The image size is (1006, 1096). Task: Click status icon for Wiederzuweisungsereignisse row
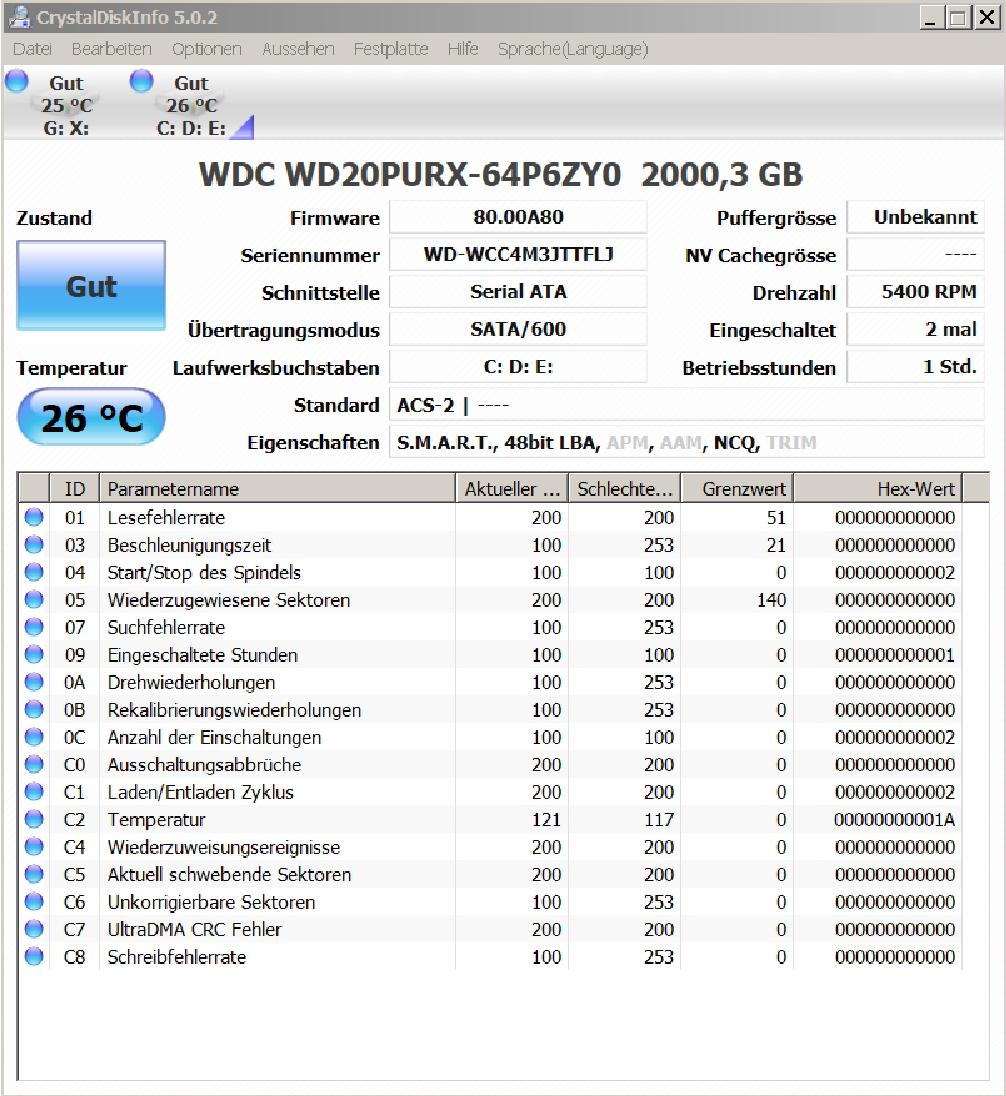coord(34,847)
